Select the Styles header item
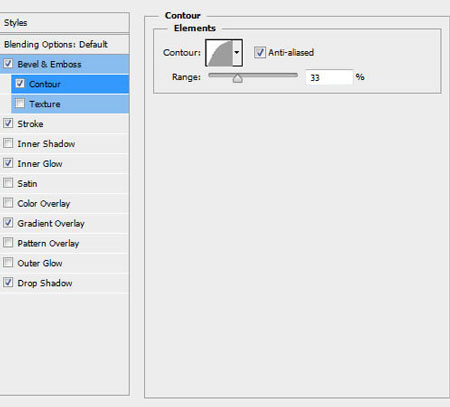Viewport: 450px width, 407px height. (x=64, y=23)
